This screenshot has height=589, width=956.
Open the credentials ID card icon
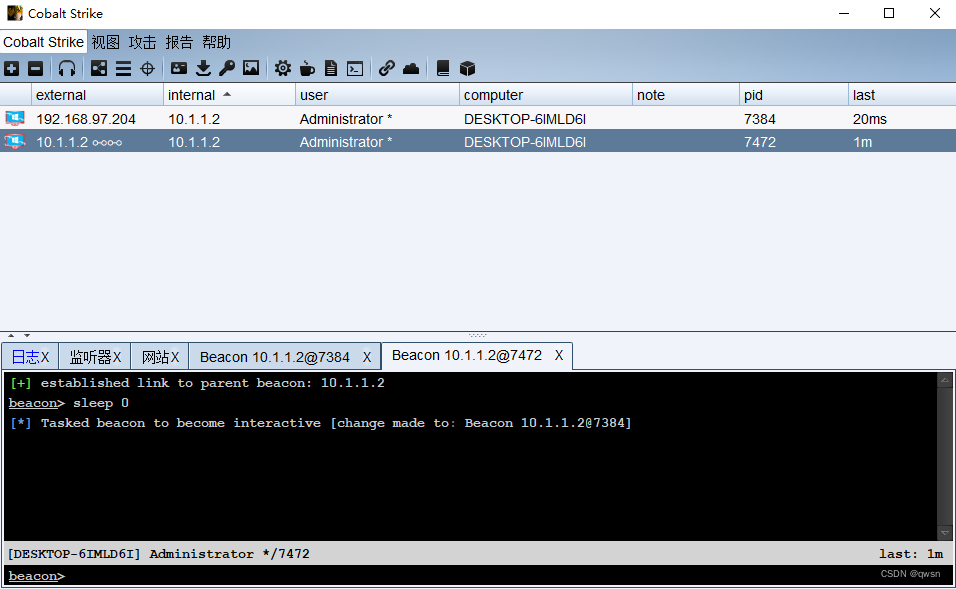[x=179, y=68]
